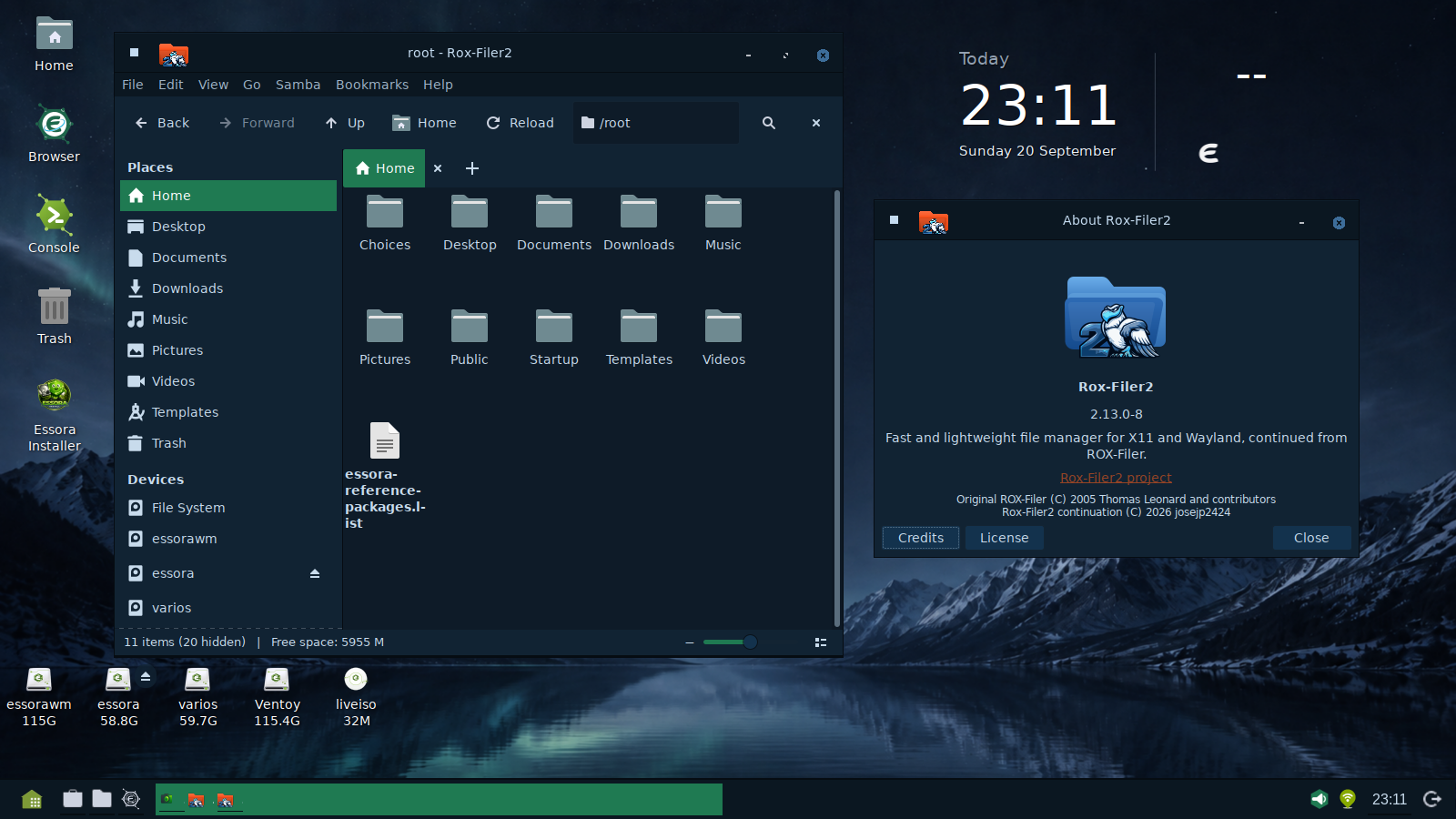Open the Ventoy drive desktop icon
The height and width of the screenshot is (819, 1456).
coord(277,697)
